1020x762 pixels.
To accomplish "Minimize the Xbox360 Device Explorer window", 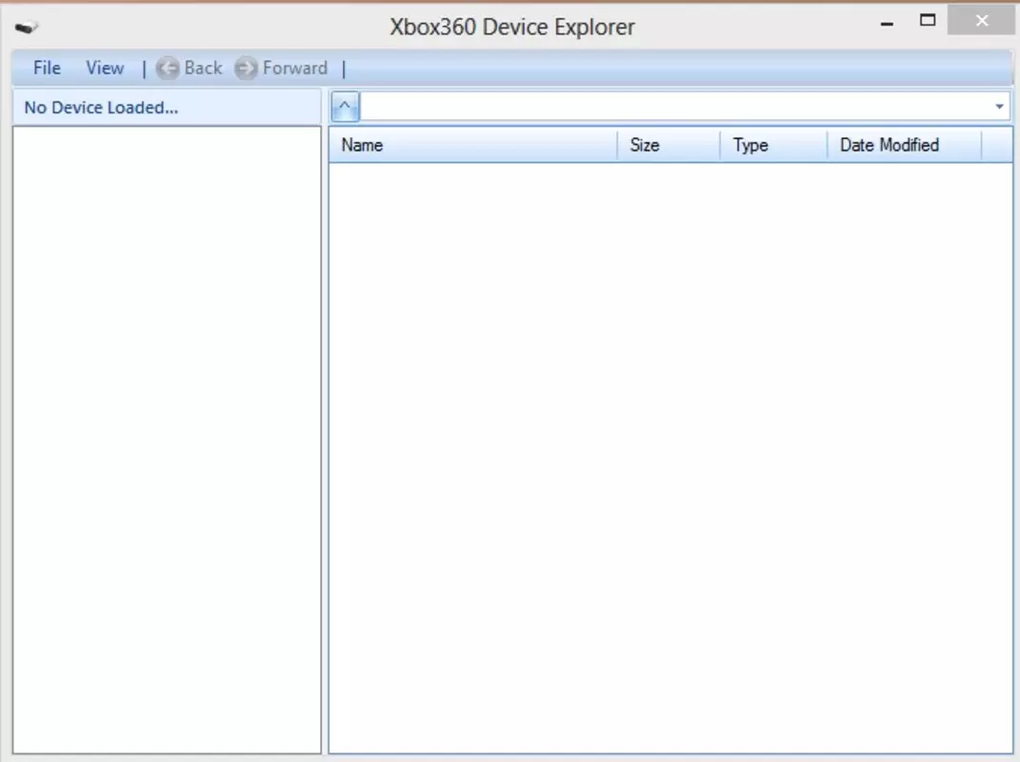I will 887,22.
